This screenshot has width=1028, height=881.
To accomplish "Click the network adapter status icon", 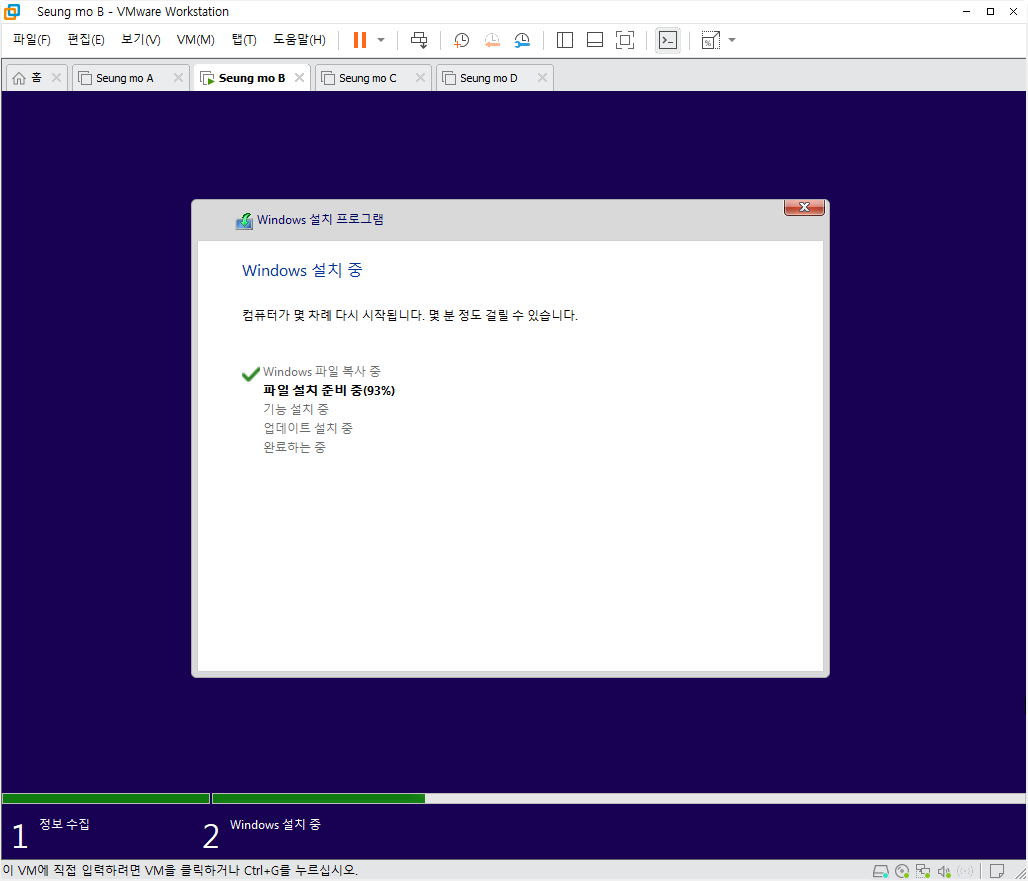I will click(x=923, y=871).
